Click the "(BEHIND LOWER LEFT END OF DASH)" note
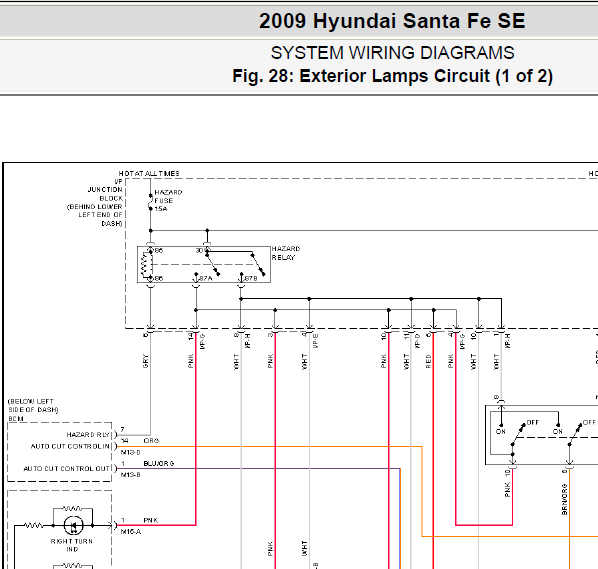The height and width of the screenshot is (569, 598). (x=95, y=215)
